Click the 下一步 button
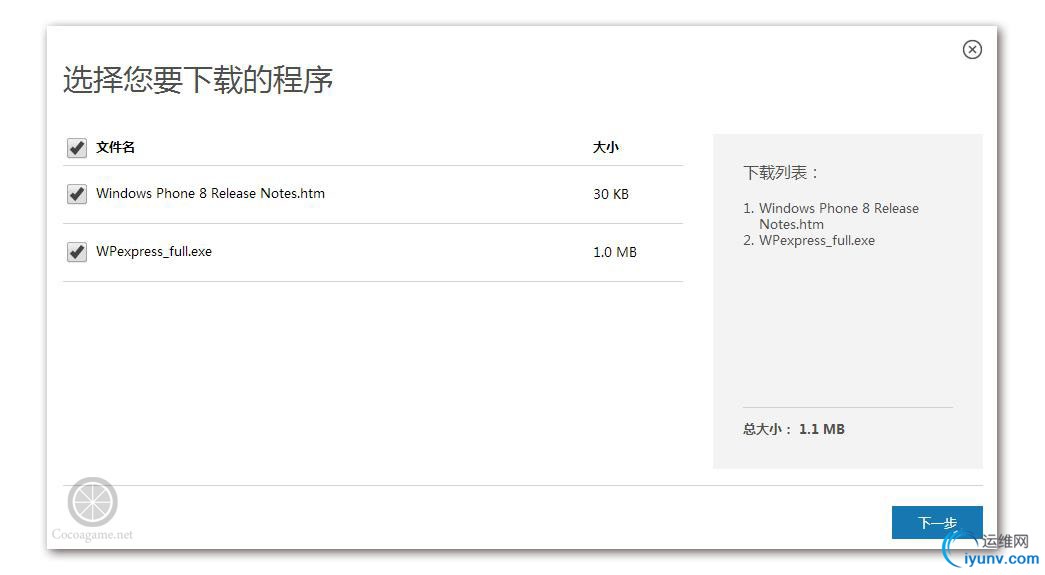The height and width of the screenshot is (575, 1045). pyautogui.click(x=937, y=522)
